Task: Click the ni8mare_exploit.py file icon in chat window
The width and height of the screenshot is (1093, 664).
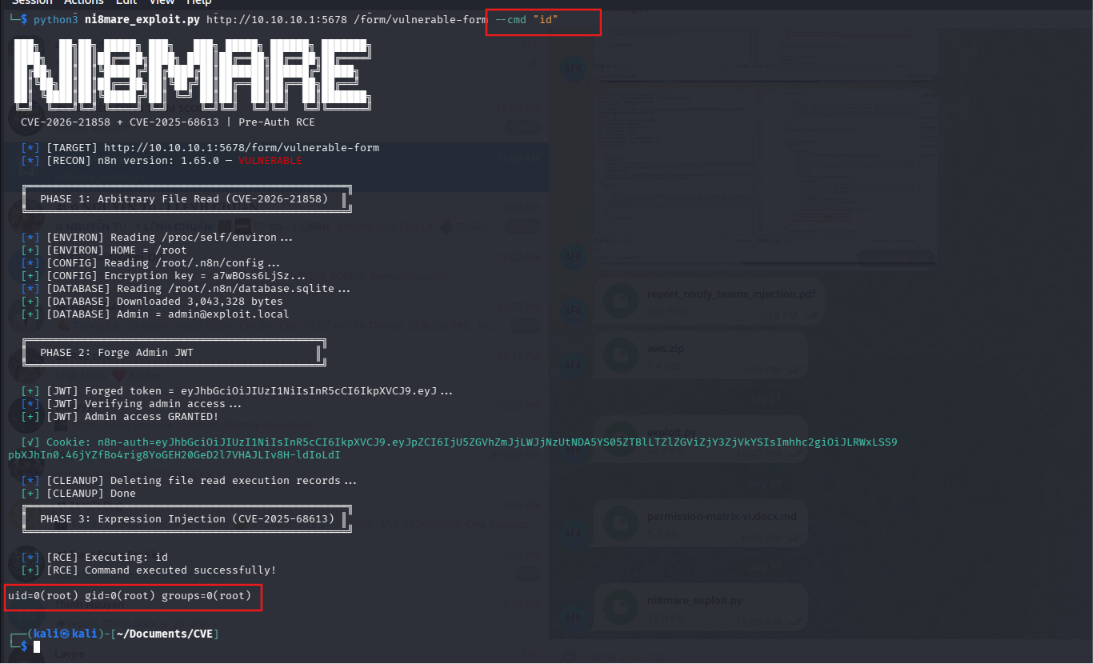Action: (620, 607)
